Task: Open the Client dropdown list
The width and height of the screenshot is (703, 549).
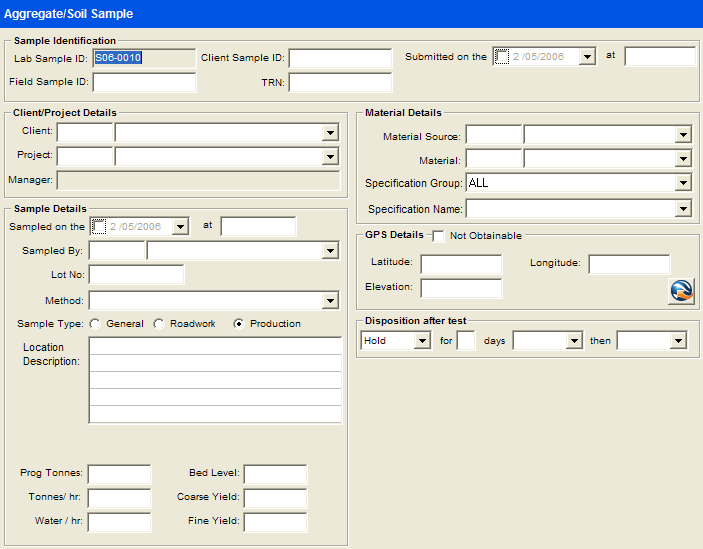Action: coord(330,133)
